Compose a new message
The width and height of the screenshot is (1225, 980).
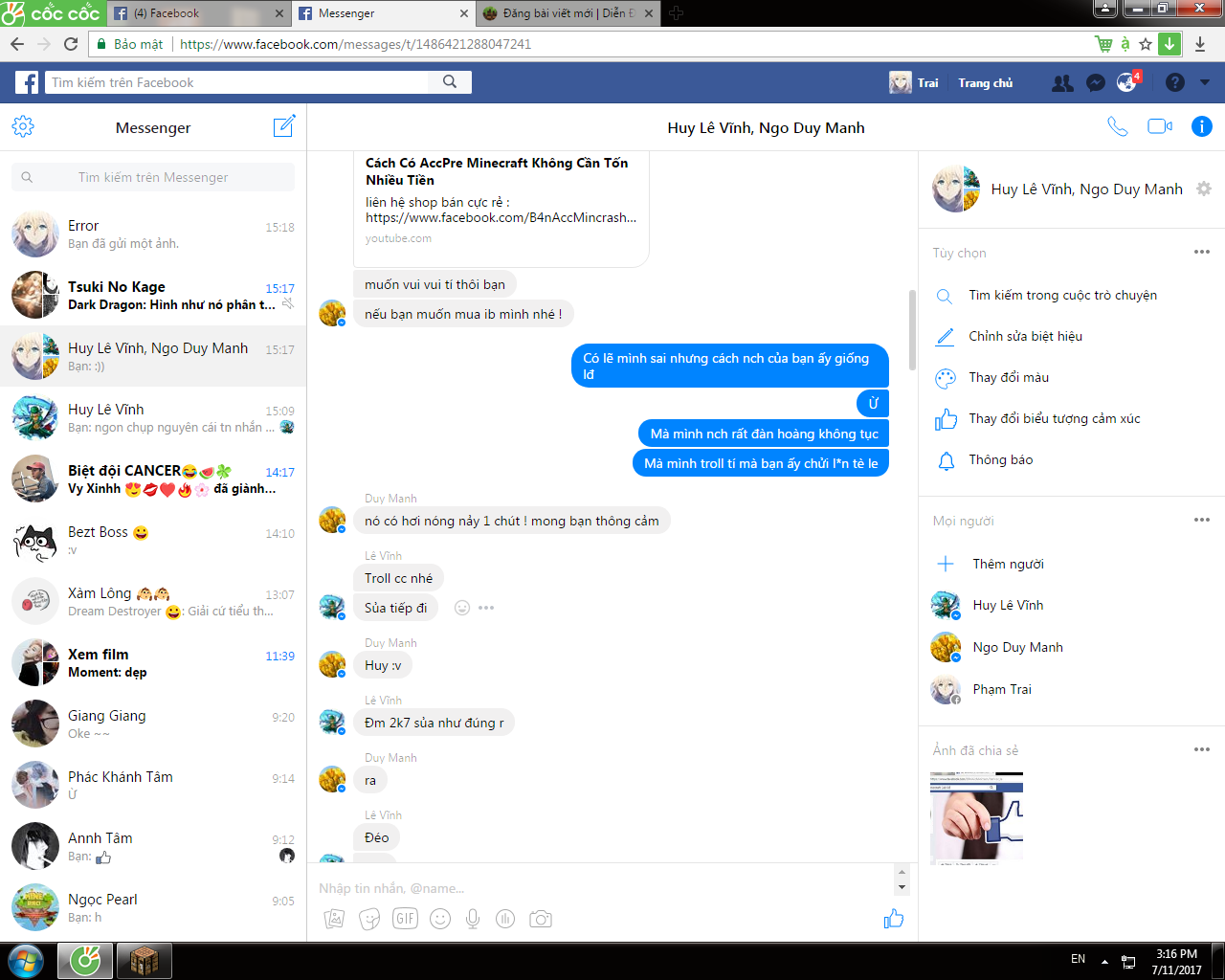[x=284, y=126]
